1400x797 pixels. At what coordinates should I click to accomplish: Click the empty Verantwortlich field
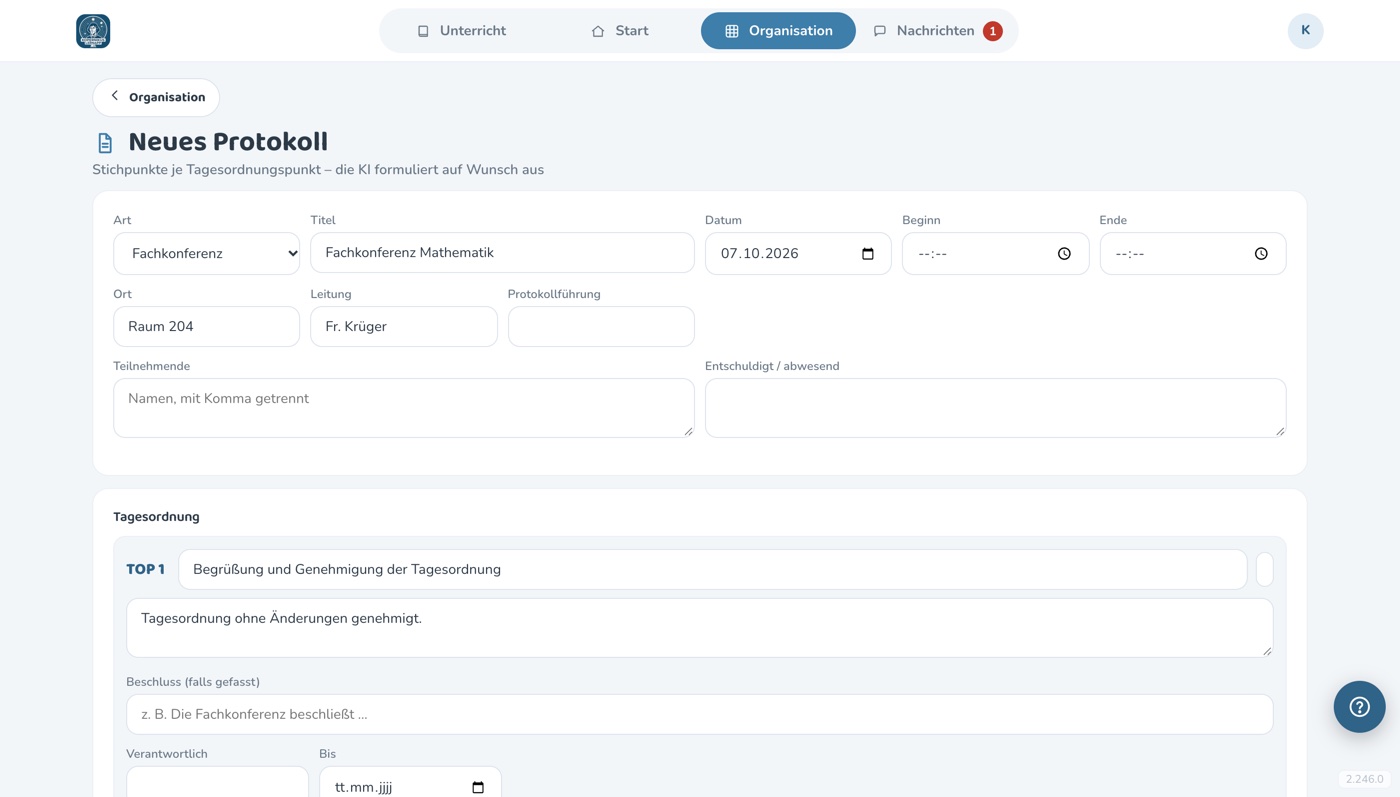click(x=217, y=782)
